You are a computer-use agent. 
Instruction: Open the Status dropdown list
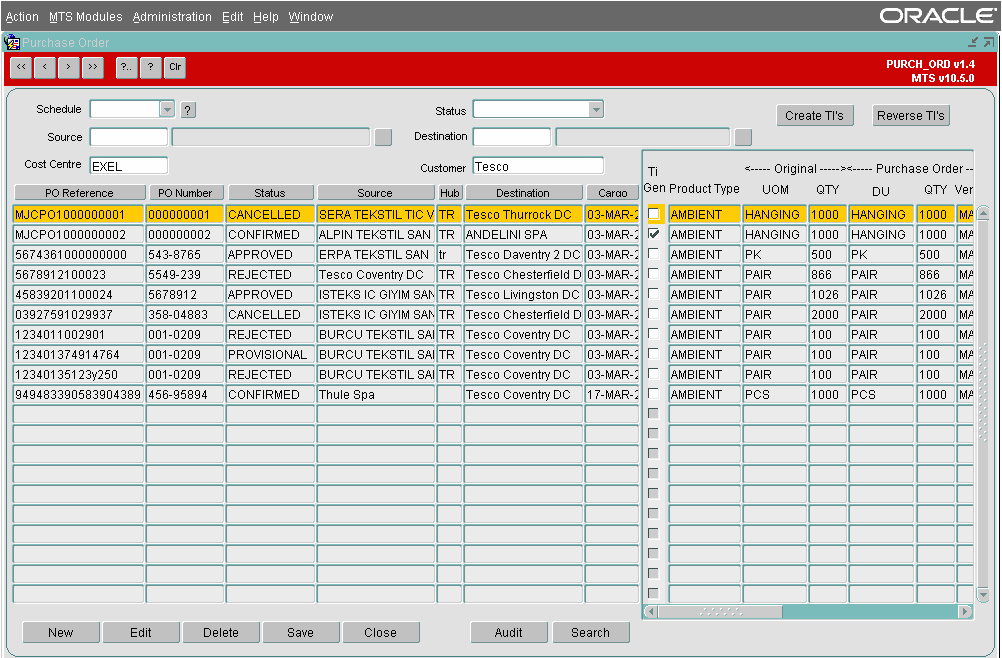(596, 109)
